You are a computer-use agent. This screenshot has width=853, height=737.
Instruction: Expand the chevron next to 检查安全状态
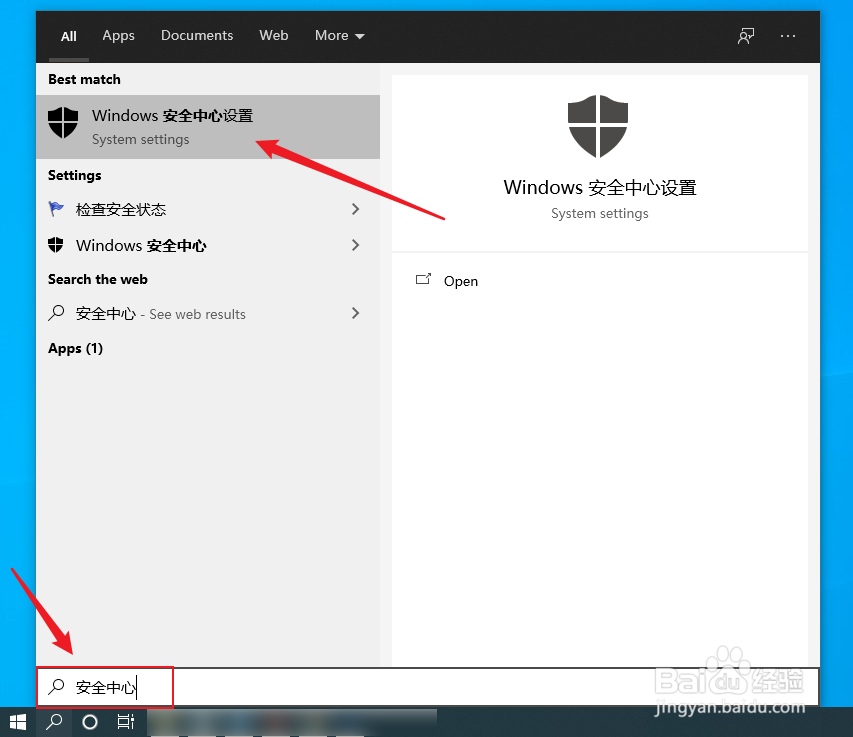pos(355,209)
